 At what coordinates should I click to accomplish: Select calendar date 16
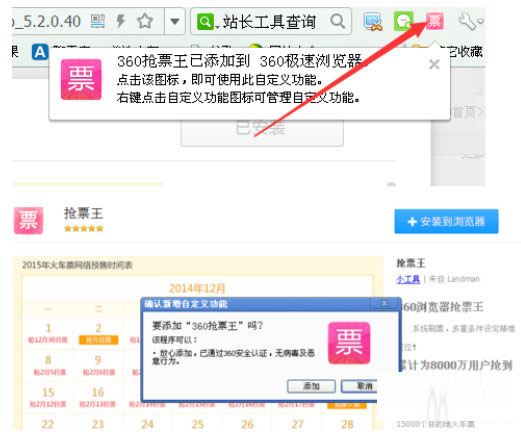[x=98, y=392]
